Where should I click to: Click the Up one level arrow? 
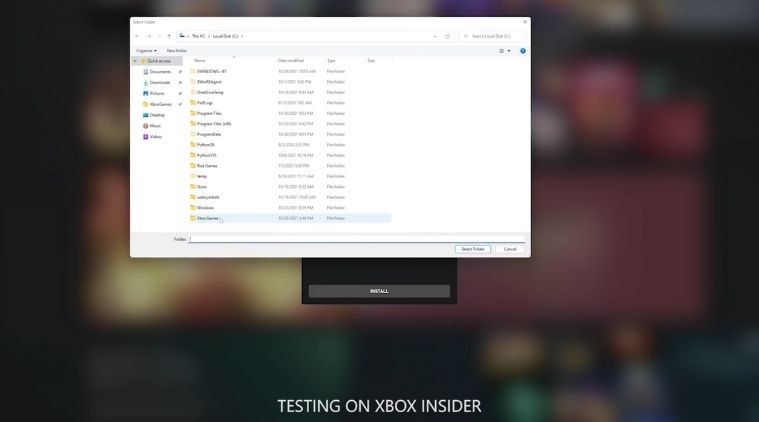(169, 36)
